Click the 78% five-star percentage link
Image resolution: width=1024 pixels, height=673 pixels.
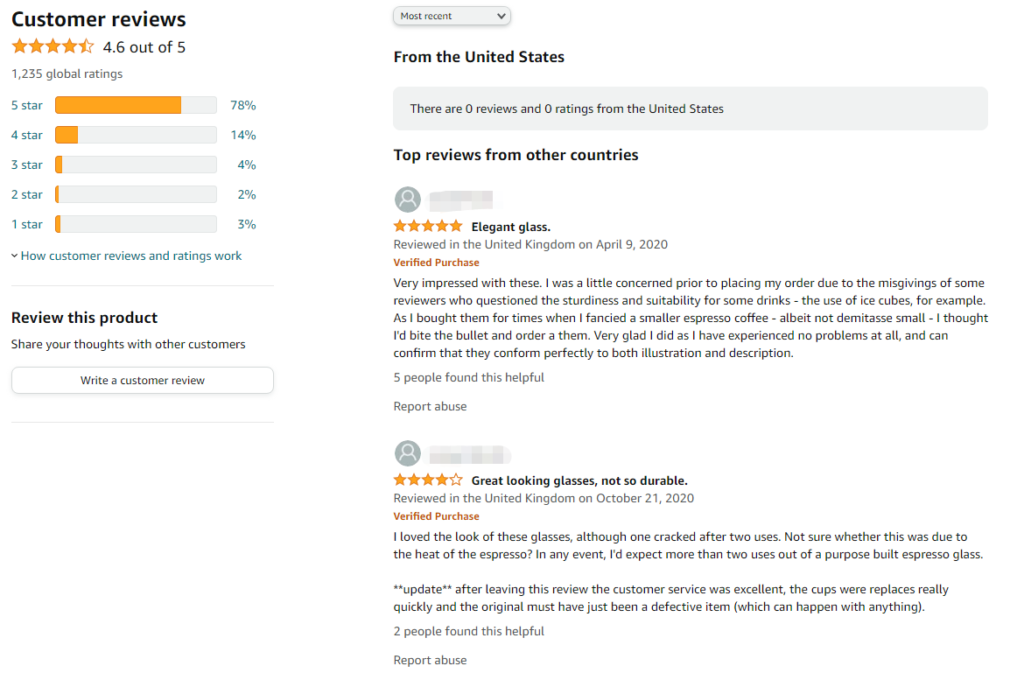[243, 105]
